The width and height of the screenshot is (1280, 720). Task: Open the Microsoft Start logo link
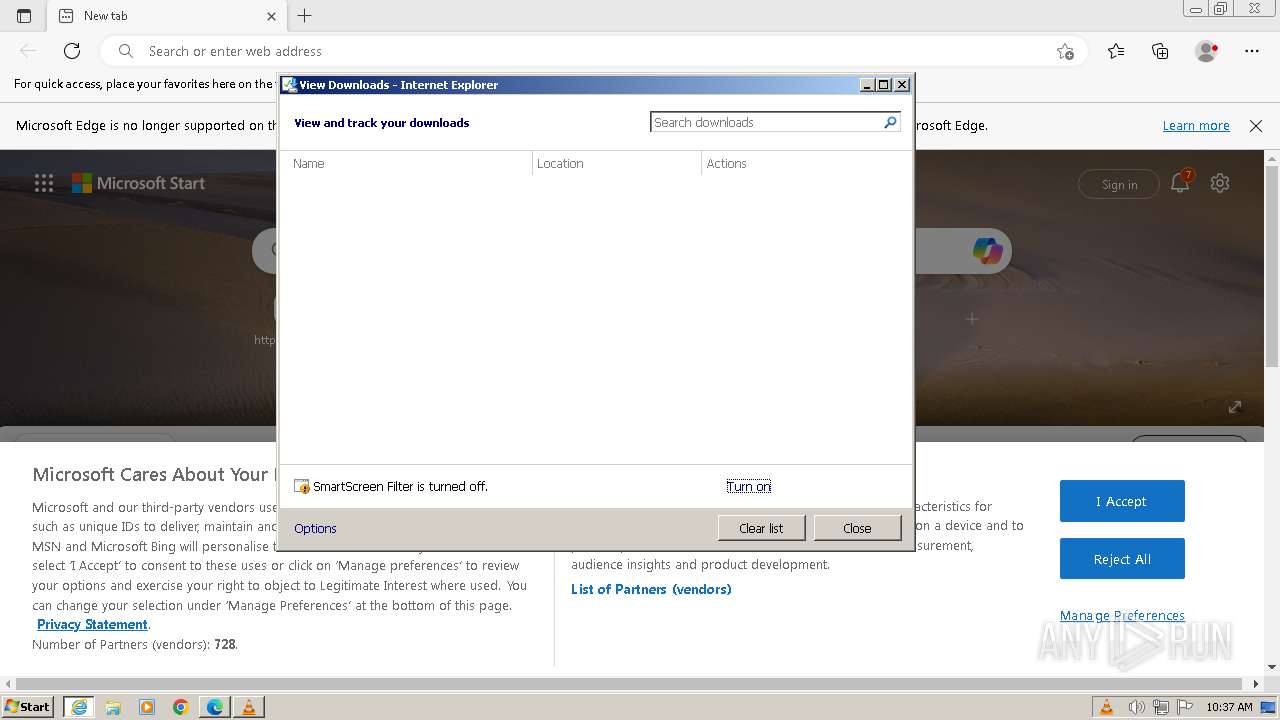[x=138, y=183]
